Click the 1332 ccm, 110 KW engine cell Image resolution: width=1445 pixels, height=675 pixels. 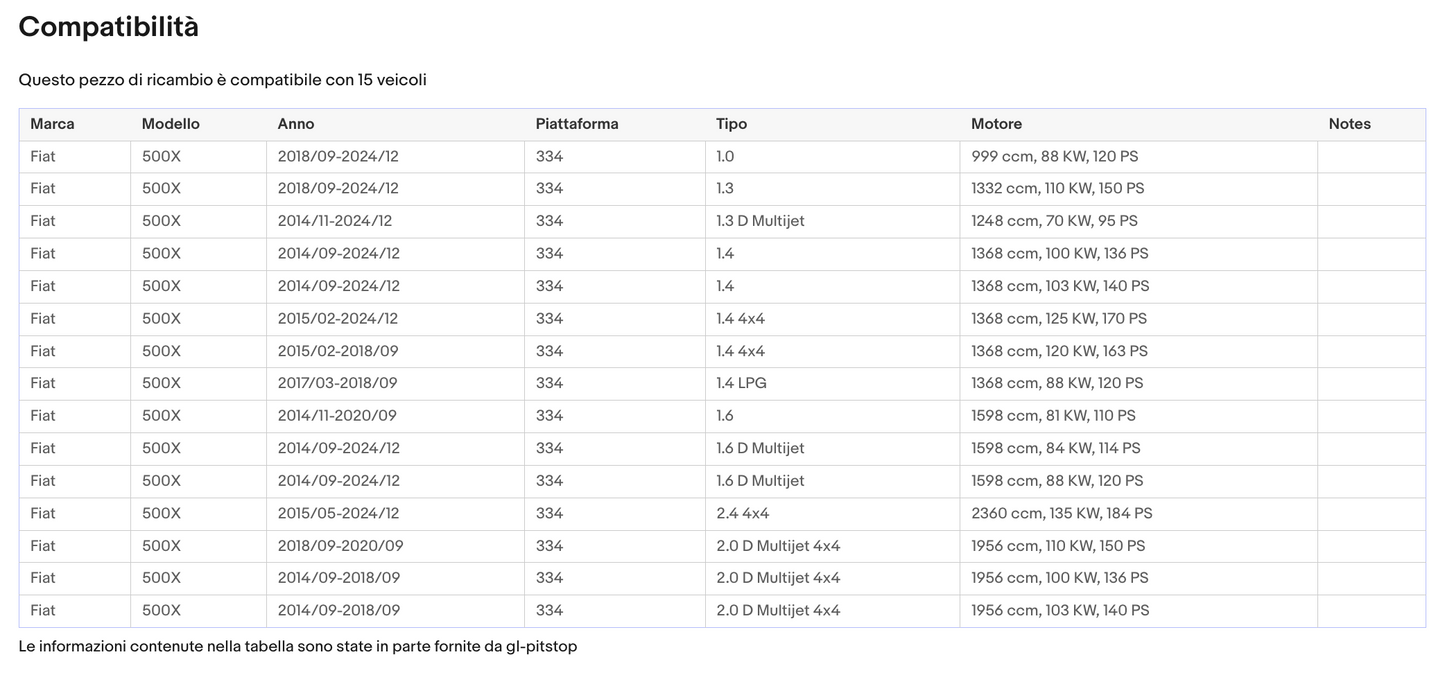1057,189
